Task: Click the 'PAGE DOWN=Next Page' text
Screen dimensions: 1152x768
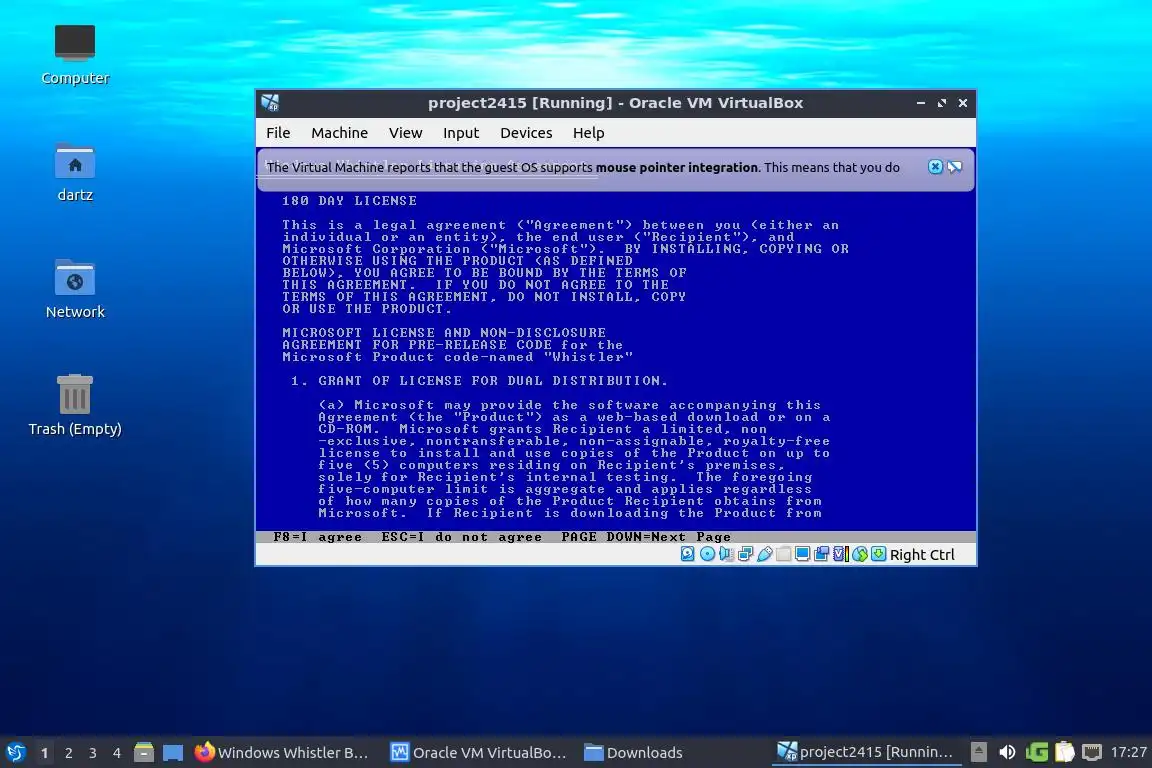Action: [x=646, y=537]
